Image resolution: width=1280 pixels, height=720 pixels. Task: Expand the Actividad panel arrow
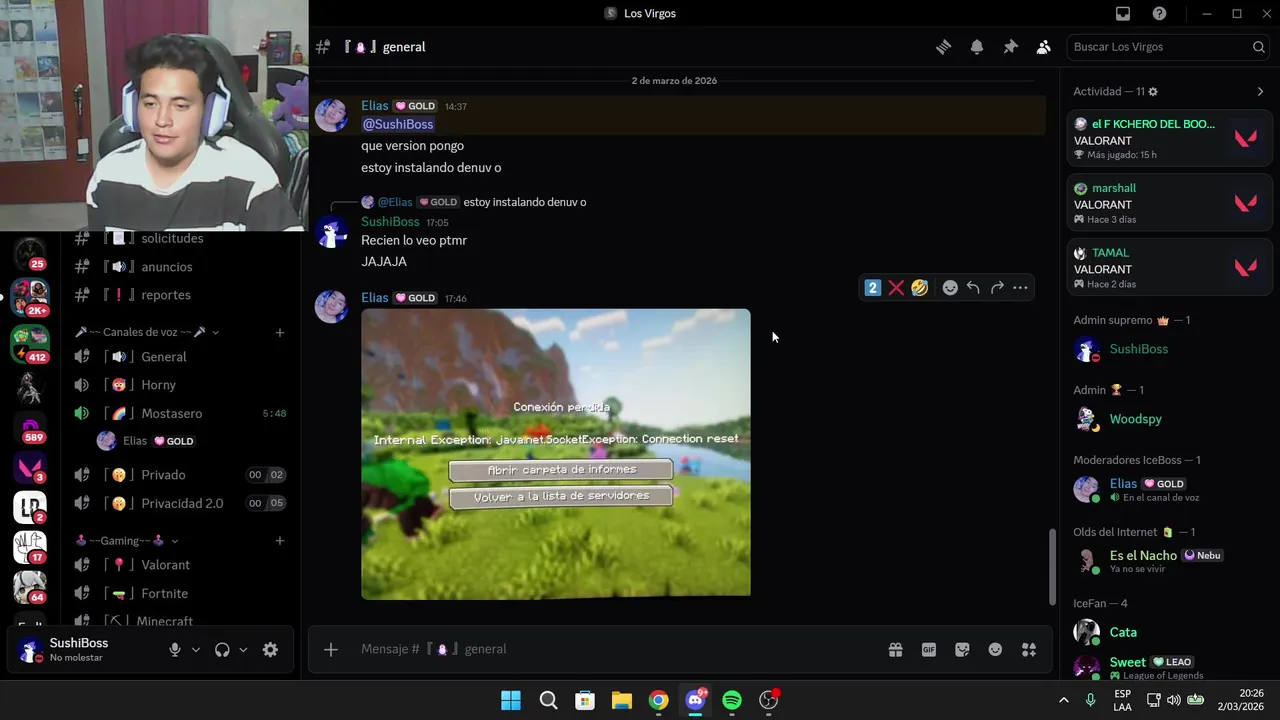click(1260, 91)
